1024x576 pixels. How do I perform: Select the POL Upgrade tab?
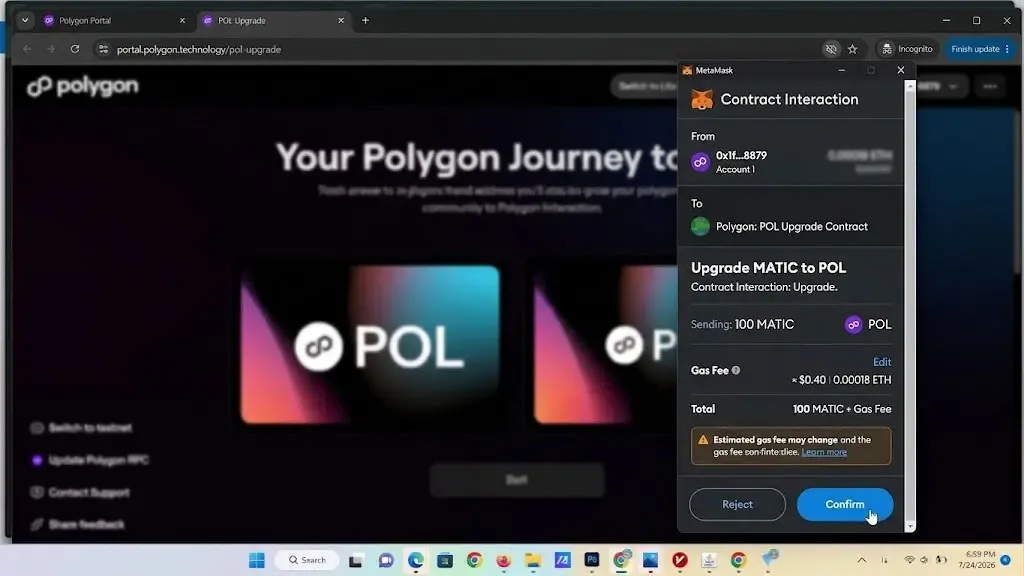click(x=274, y=20)
